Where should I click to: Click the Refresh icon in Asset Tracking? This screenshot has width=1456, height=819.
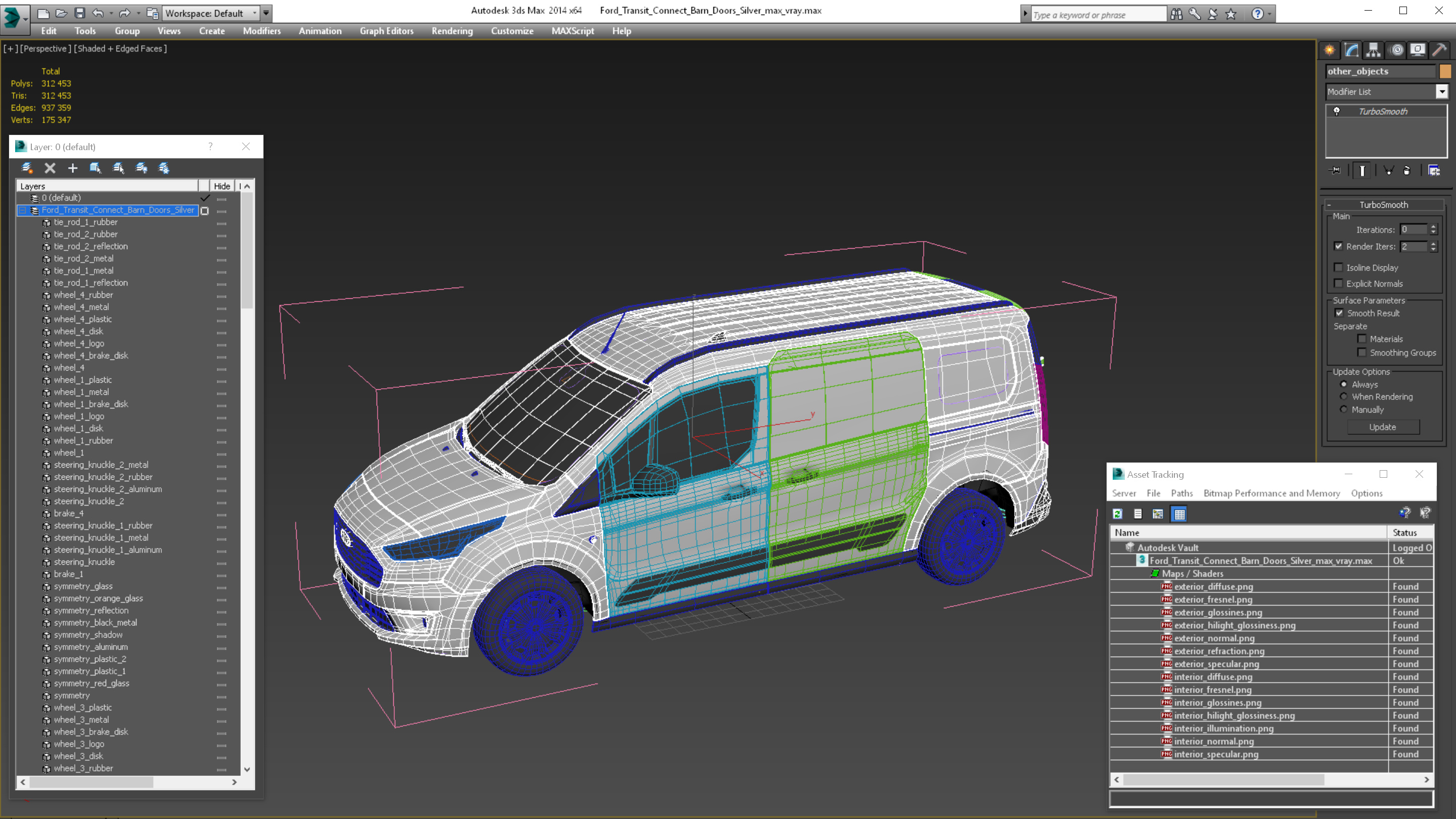point(1117,514)
